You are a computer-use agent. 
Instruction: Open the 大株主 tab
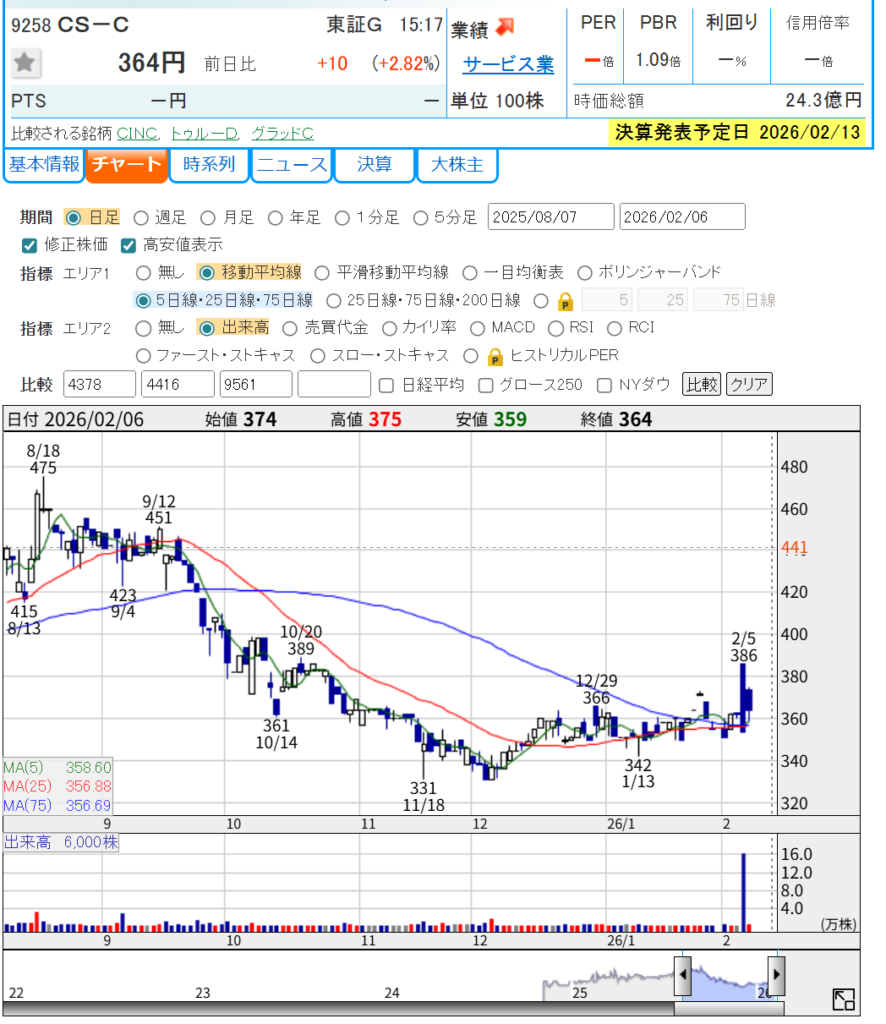[456, 165]
